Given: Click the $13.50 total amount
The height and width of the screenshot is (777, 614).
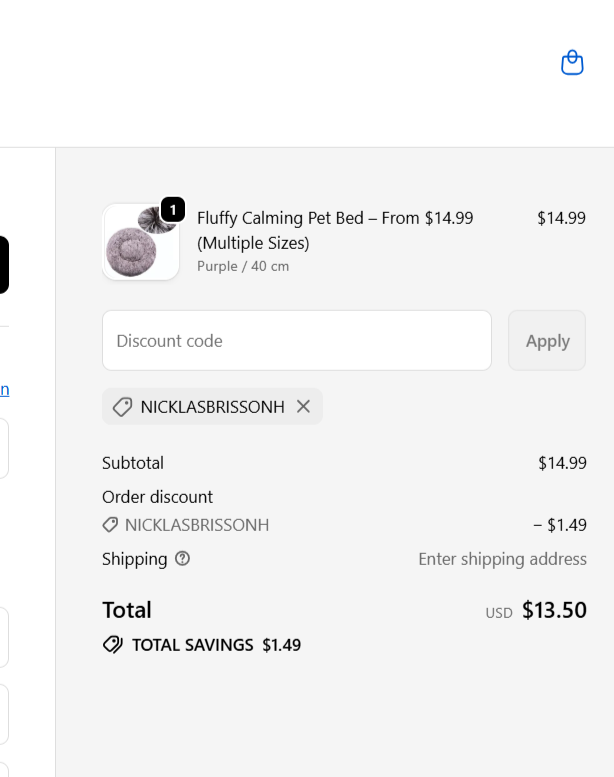Looking at the screenshot, I should point(554,610).
